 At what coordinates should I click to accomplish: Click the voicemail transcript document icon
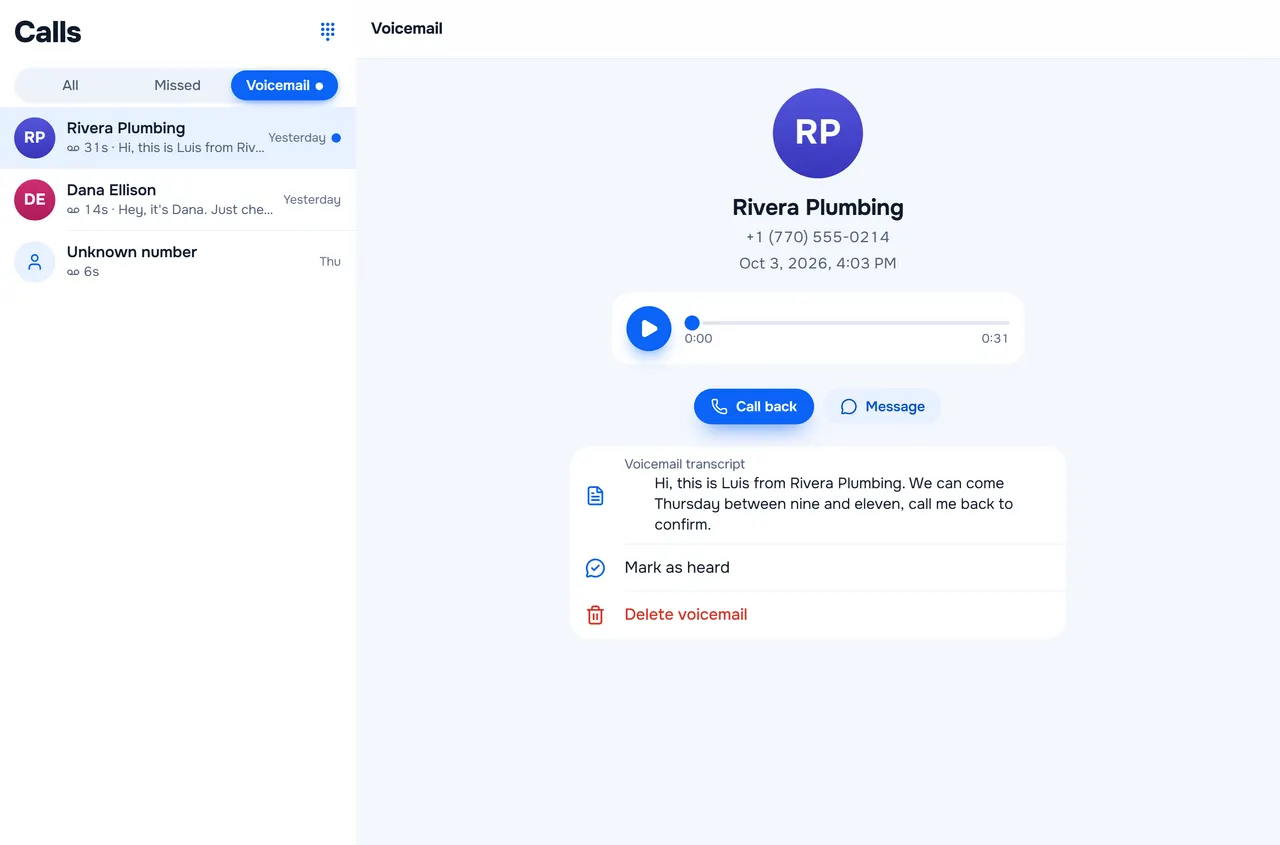coord(595,495)
